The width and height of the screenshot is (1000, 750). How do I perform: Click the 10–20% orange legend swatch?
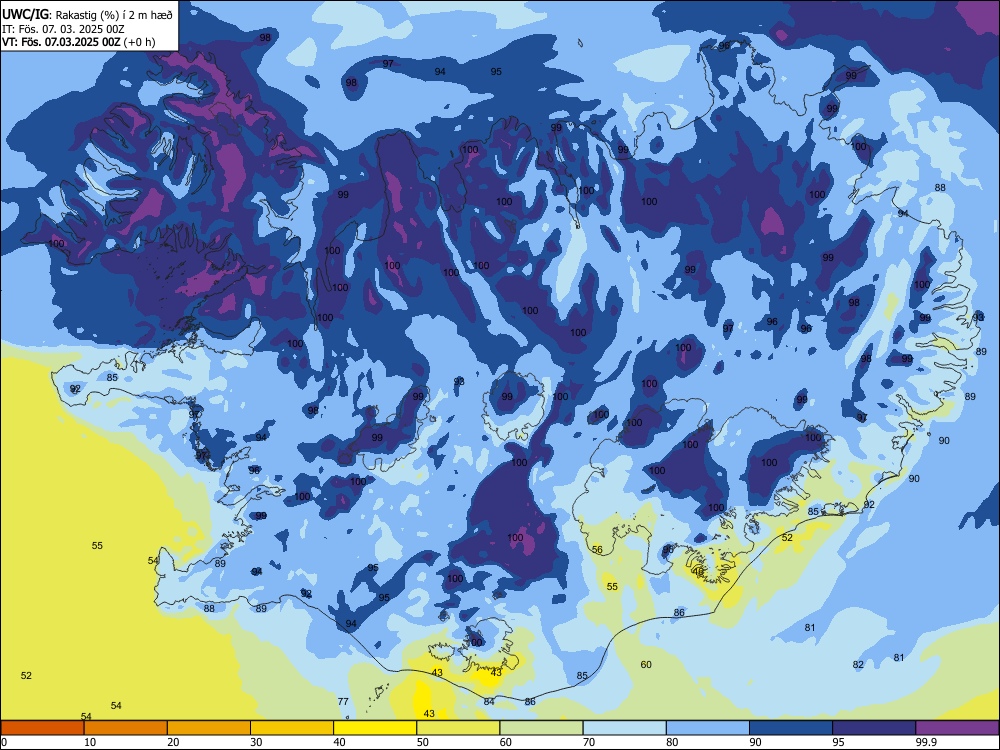pyautogui.click(x=126, y=728)
